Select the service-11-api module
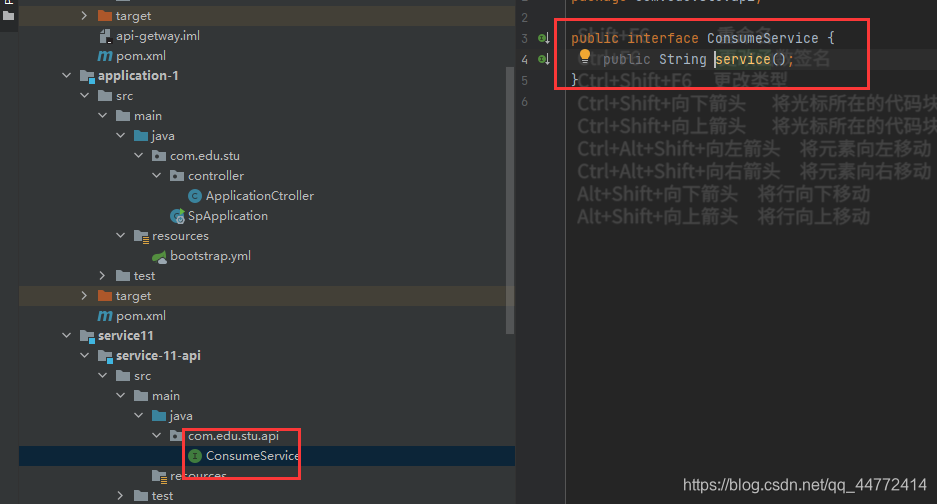Screen dimensions: 937x504 coord(158,356)
